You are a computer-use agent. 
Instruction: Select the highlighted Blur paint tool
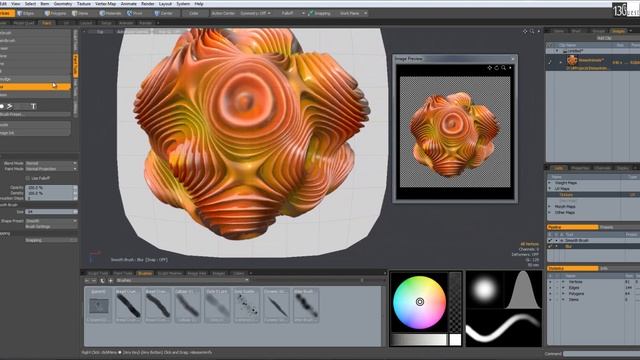pos(35,87)
